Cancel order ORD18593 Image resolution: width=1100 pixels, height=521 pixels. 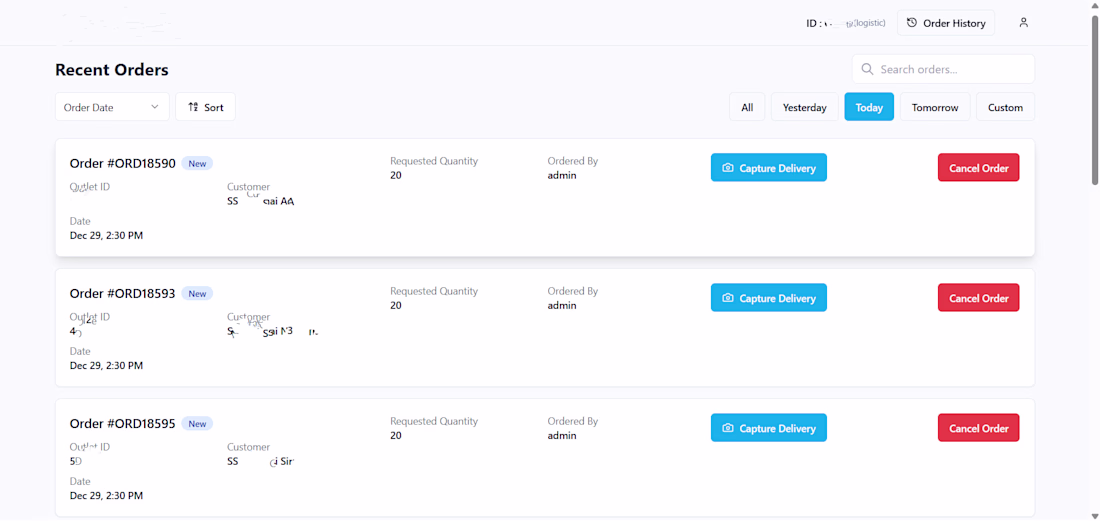978,298
